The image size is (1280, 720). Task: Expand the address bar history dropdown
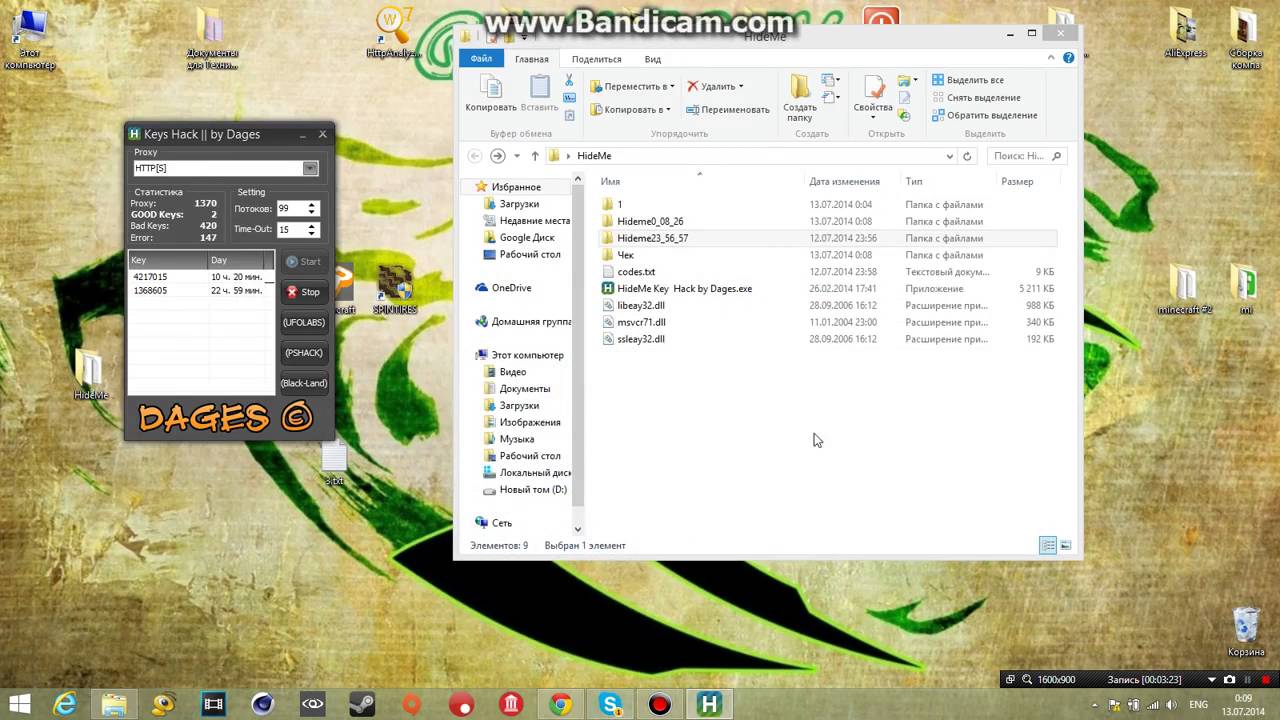click(x=949, y=156)
